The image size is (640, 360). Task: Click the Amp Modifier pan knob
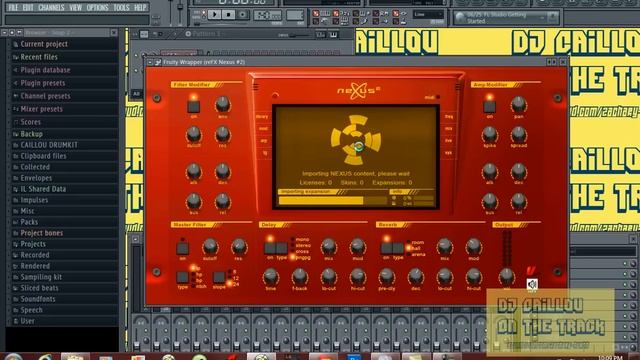518,105
